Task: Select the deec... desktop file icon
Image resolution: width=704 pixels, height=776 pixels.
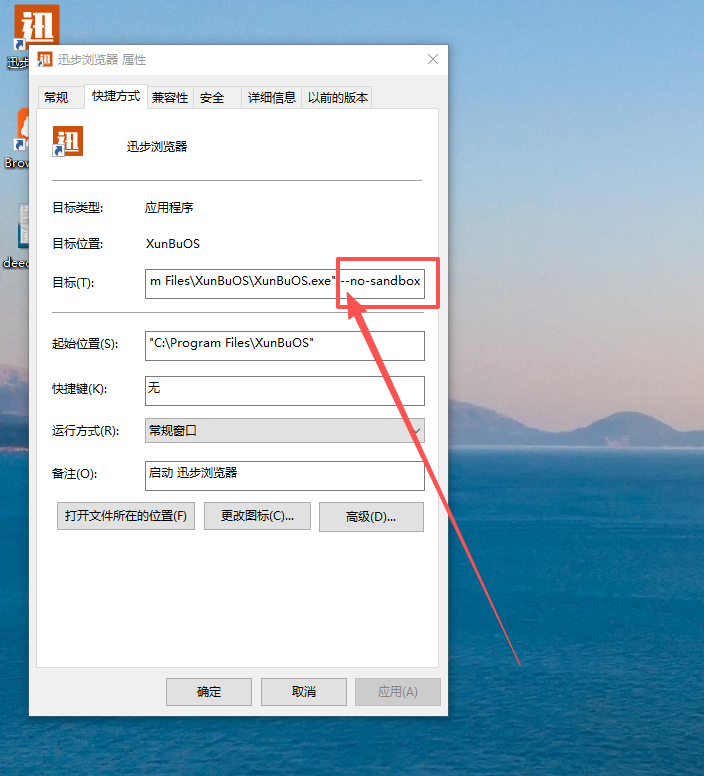Action: pos(23,225)
